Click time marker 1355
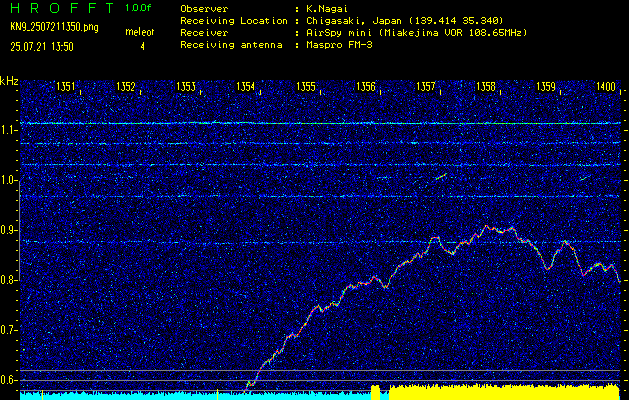This screenshot has height=400, width=629. (x=306, y=86)
